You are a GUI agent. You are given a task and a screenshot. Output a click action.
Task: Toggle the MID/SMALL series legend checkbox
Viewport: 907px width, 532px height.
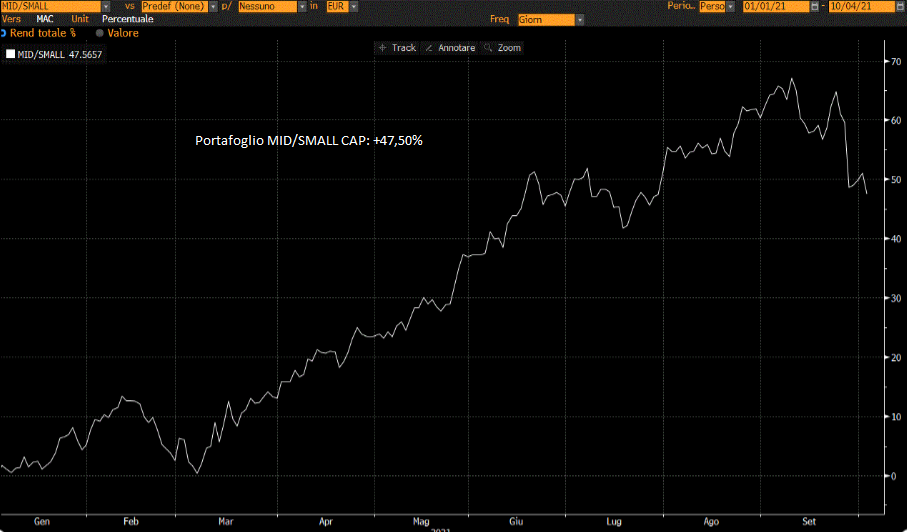coord(11,54)
